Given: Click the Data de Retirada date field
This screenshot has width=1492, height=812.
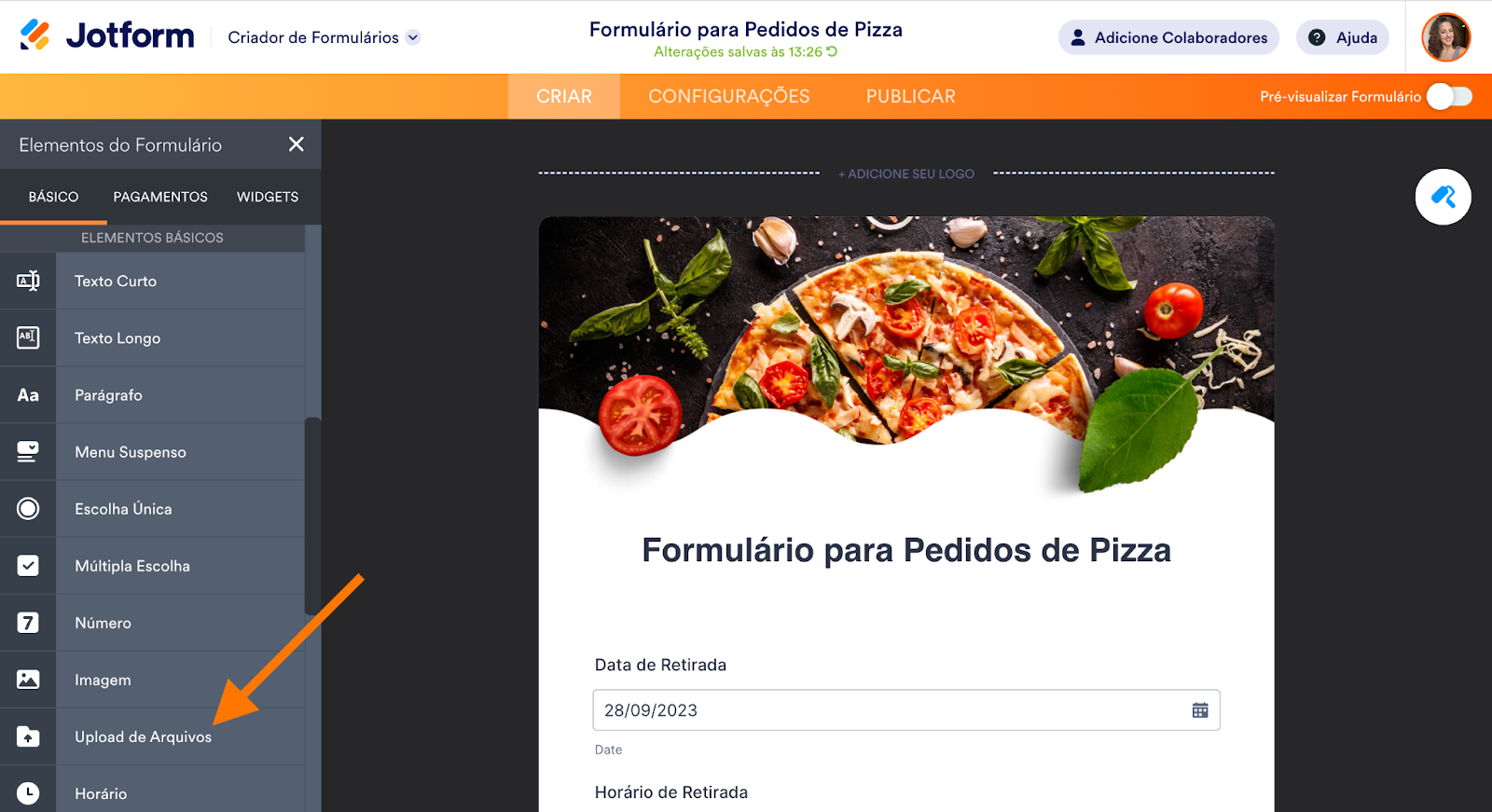Looking at the screenshot, I should click(906, 710).
